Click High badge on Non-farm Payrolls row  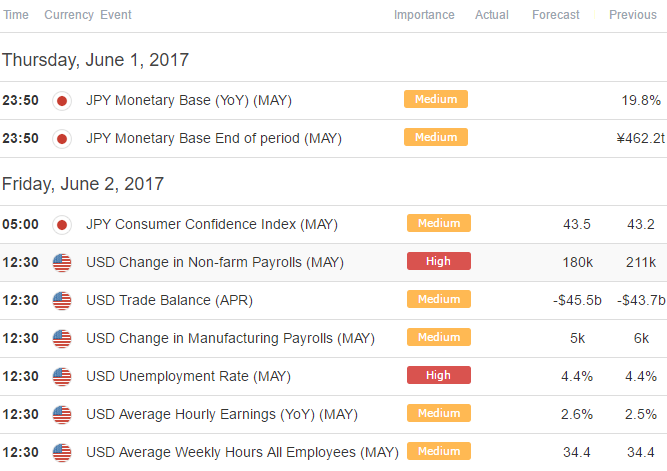pyautogui.click(x=439, y=261)
